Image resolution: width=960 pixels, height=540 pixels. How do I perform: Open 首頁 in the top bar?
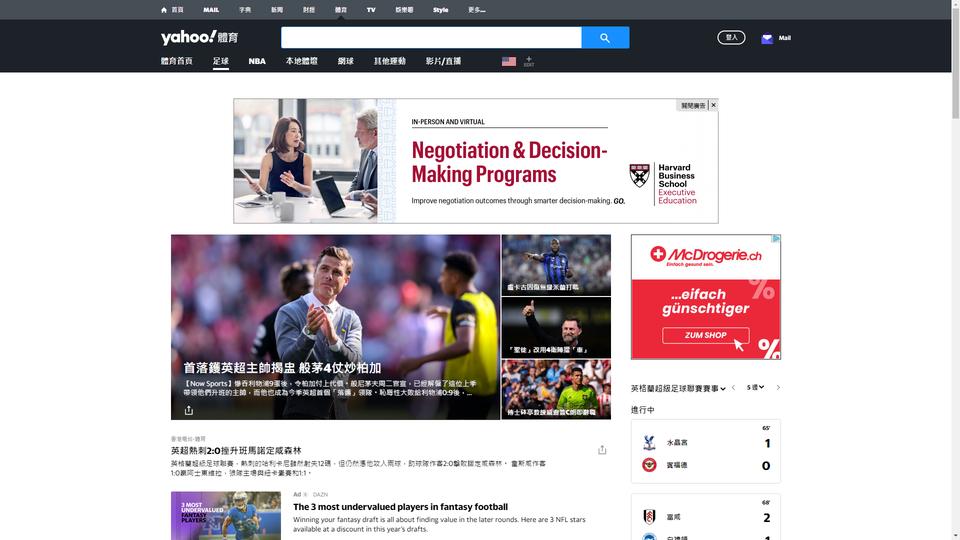point(177,10)
